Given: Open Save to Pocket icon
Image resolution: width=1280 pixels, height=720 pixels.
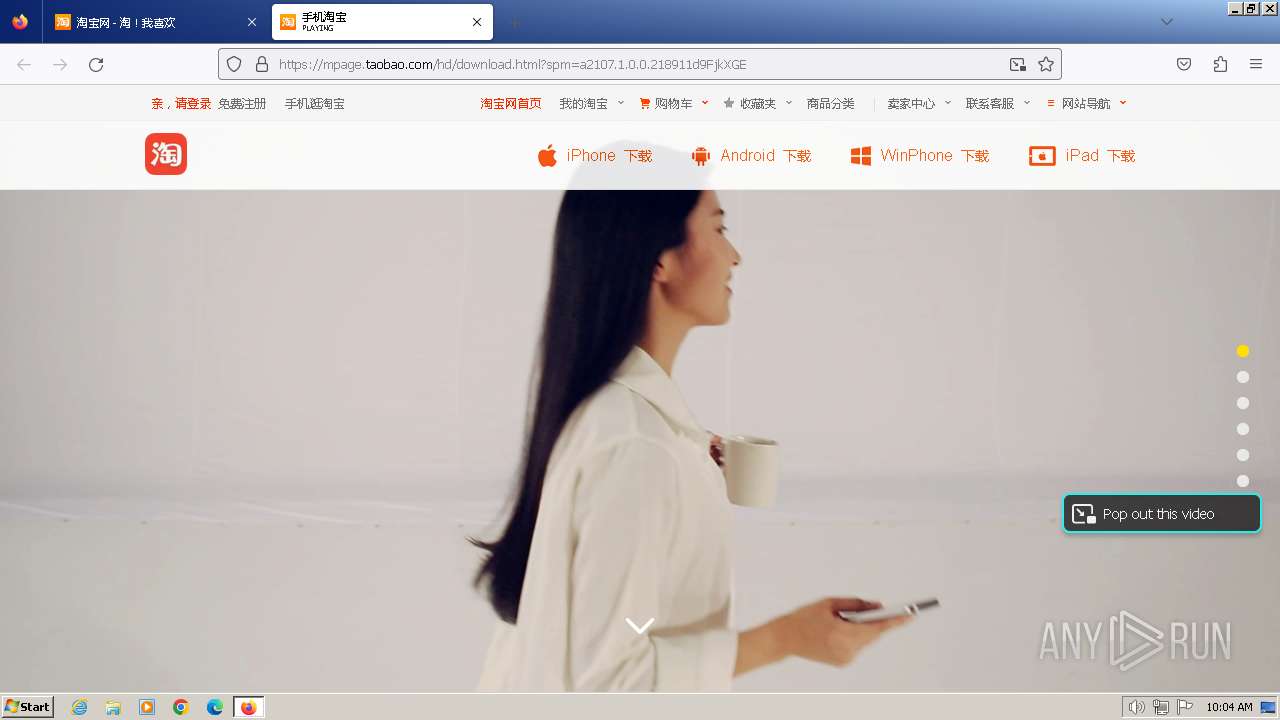Looking at the screenshot, I should [x=1184, y=65].
